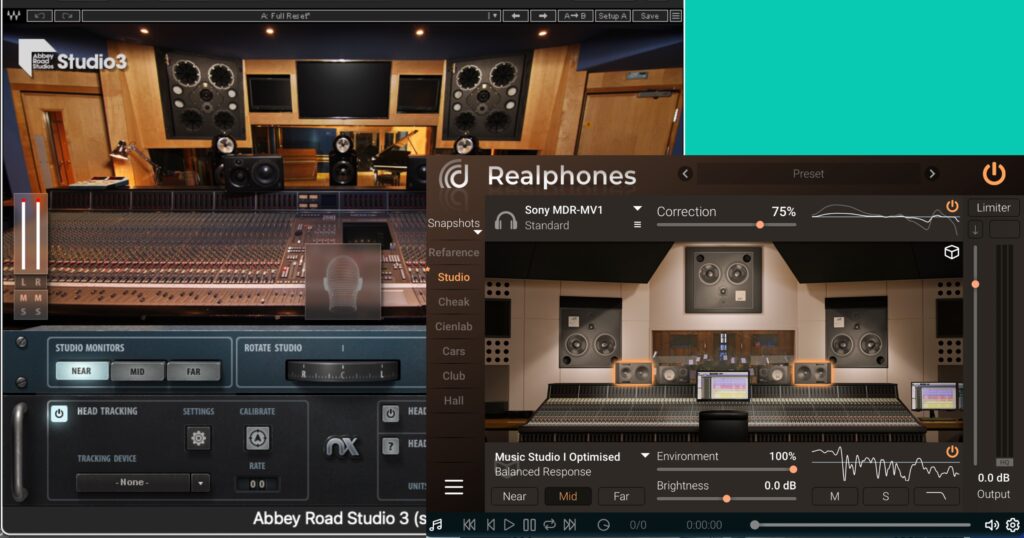Click the head tracking Calibrate icon
This screenshot has width=1024, height=538.
click(x=257, y=438)
